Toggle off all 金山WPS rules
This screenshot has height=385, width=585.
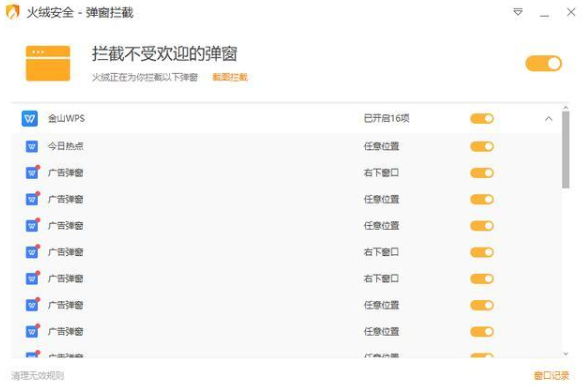tap(482, 119)
